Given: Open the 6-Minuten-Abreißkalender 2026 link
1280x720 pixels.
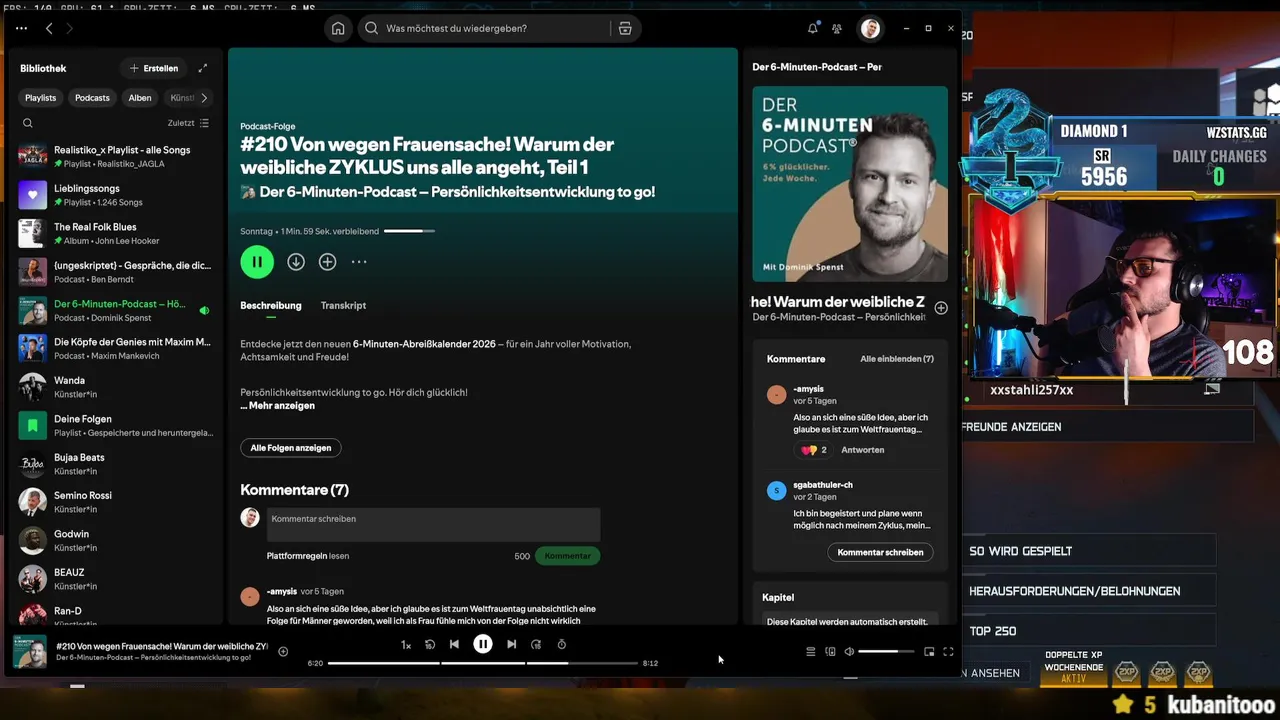Looking at the screenshot, I should click(x=424, y=344).
